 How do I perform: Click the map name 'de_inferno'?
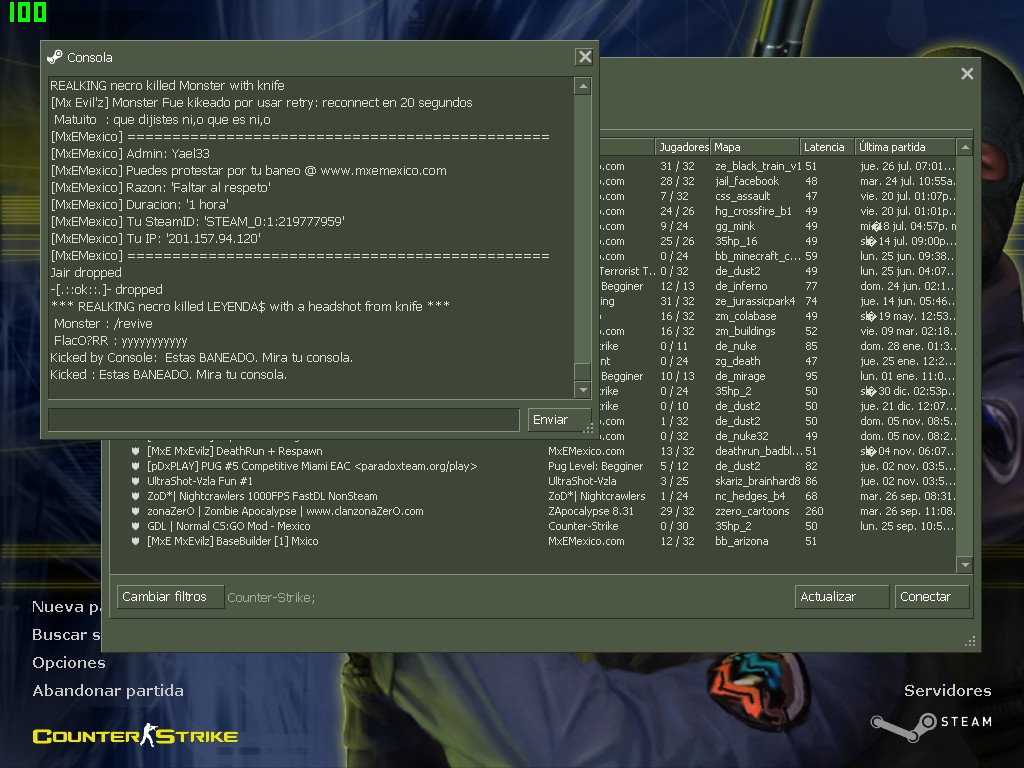(x=741, y=287)
